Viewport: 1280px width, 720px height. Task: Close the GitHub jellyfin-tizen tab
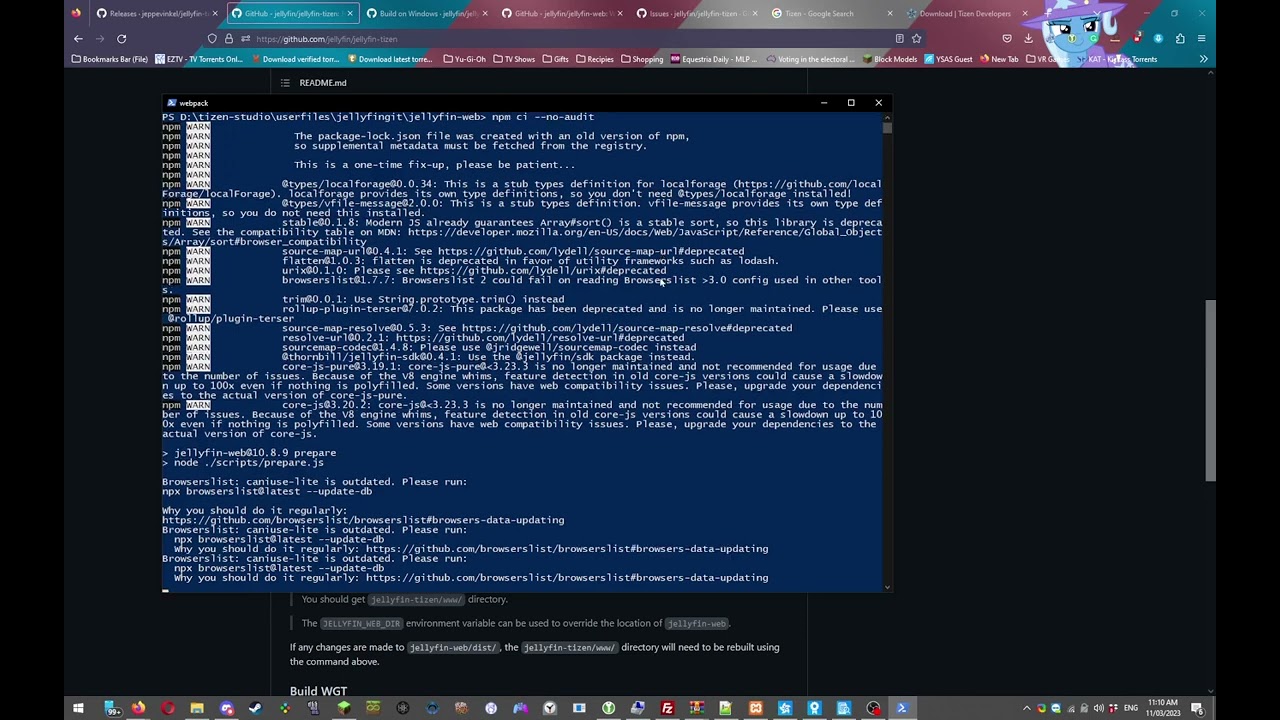pos(349,14)
